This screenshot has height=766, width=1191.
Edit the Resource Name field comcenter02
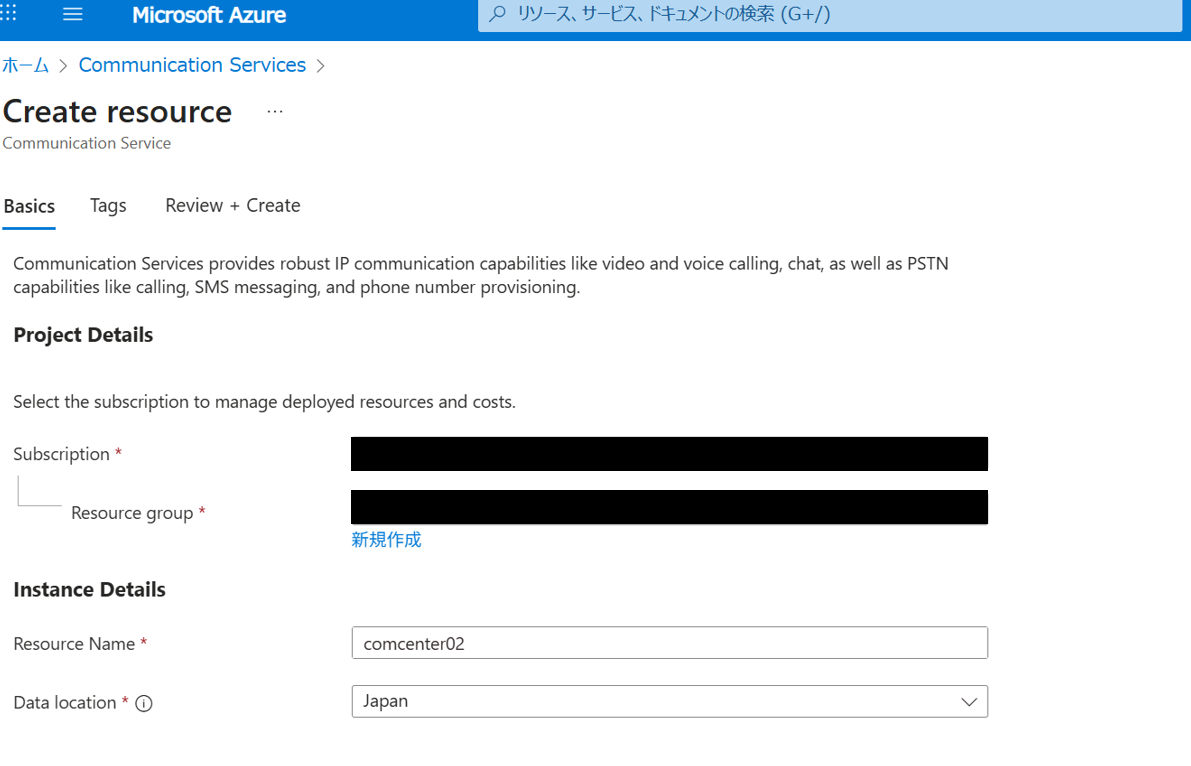coord(669,643)
